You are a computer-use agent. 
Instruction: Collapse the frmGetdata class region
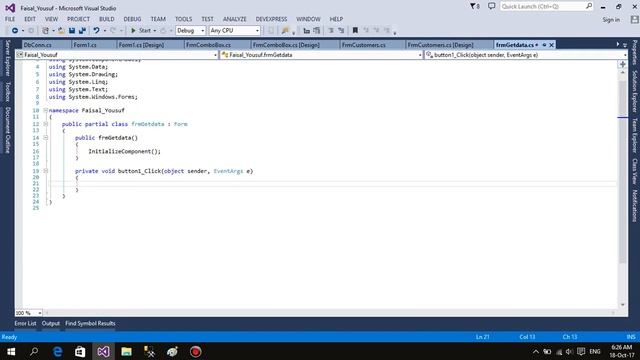click(x=46, y=124)
